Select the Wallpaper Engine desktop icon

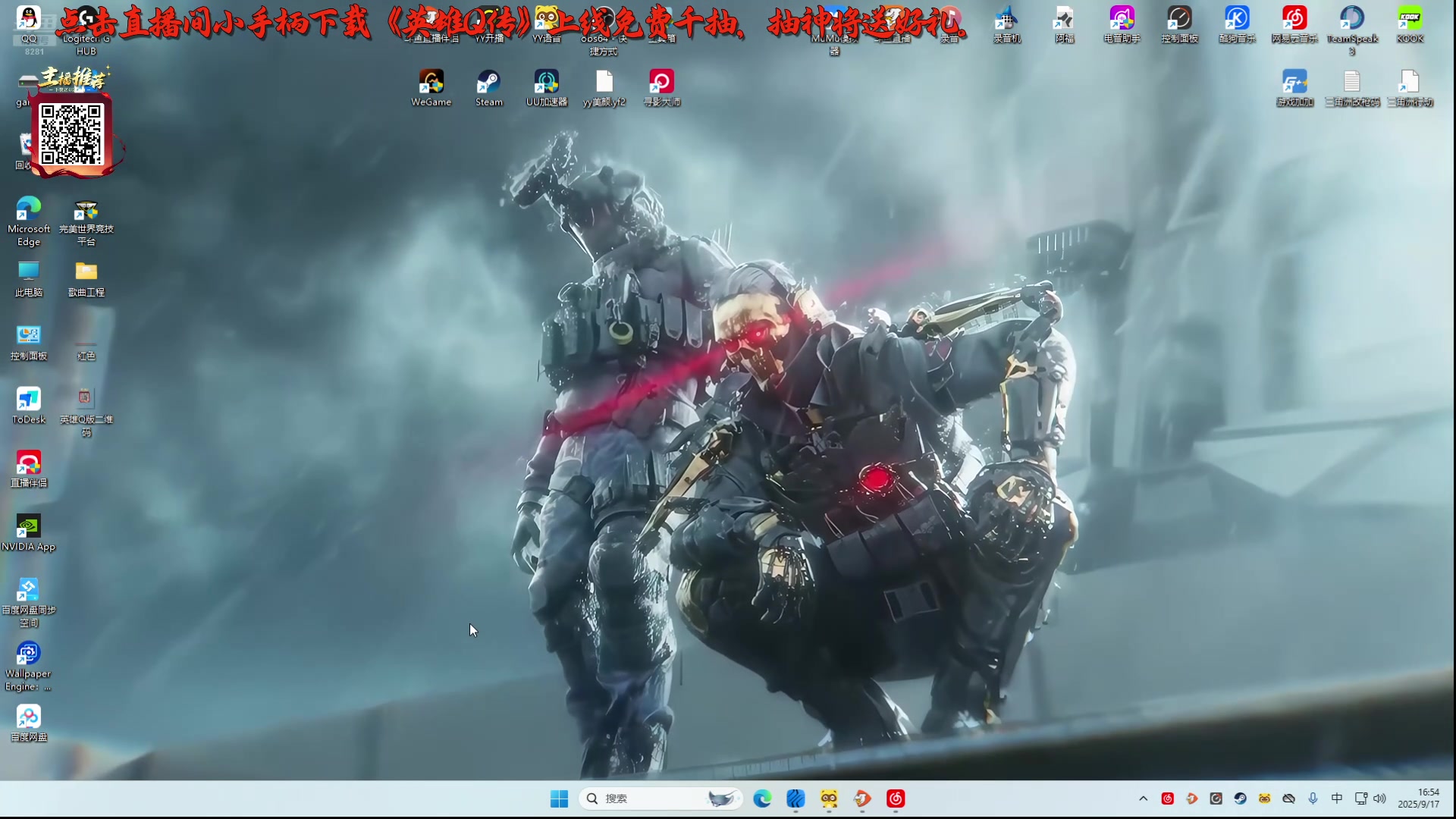pos(29,666)
